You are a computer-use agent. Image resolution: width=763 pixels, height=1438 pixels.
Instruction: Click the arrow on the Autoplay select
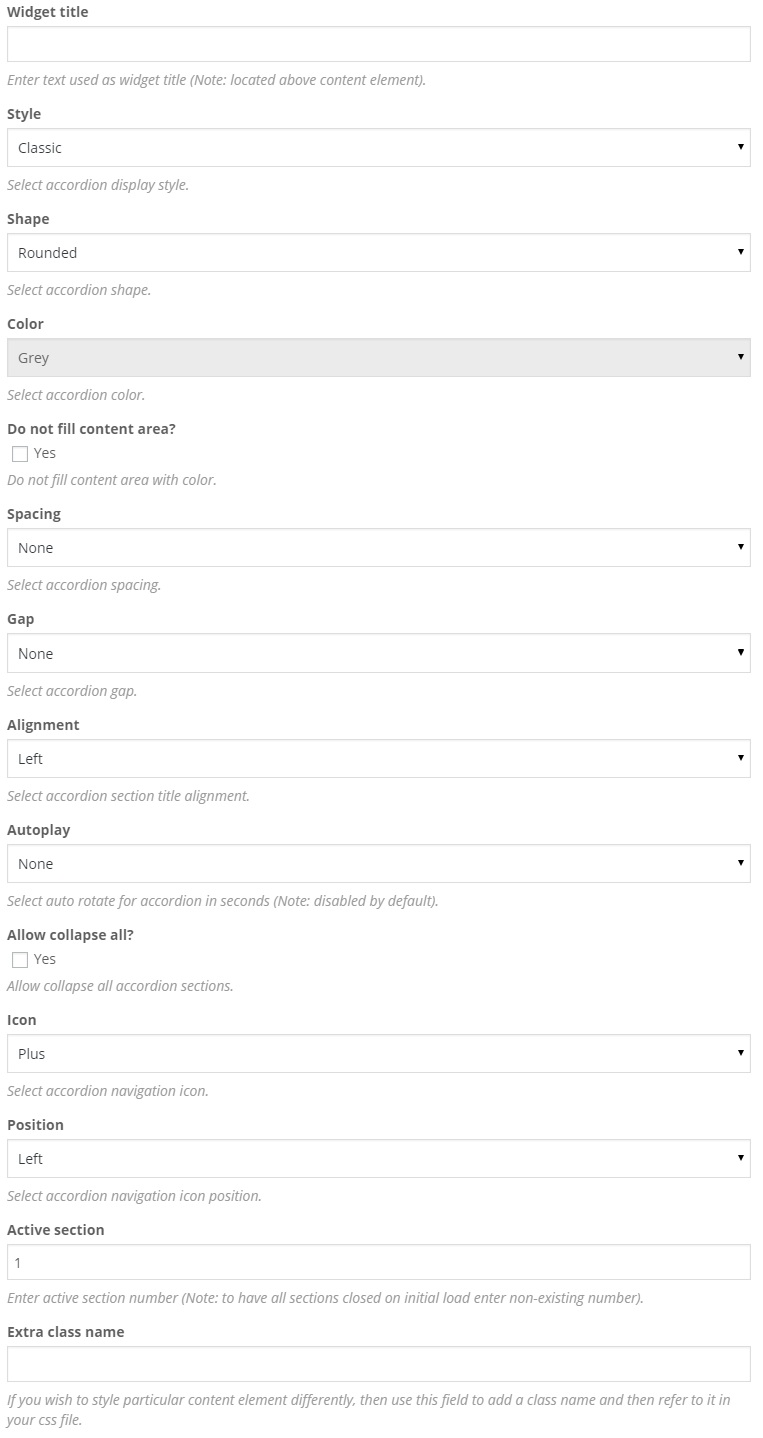(x=740, y=863)
